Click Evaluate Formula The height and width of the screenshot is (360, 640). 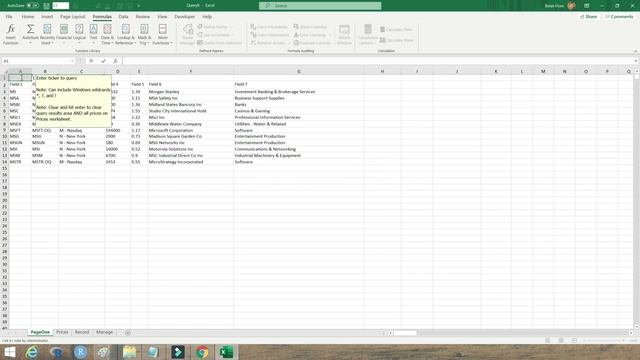312,43
